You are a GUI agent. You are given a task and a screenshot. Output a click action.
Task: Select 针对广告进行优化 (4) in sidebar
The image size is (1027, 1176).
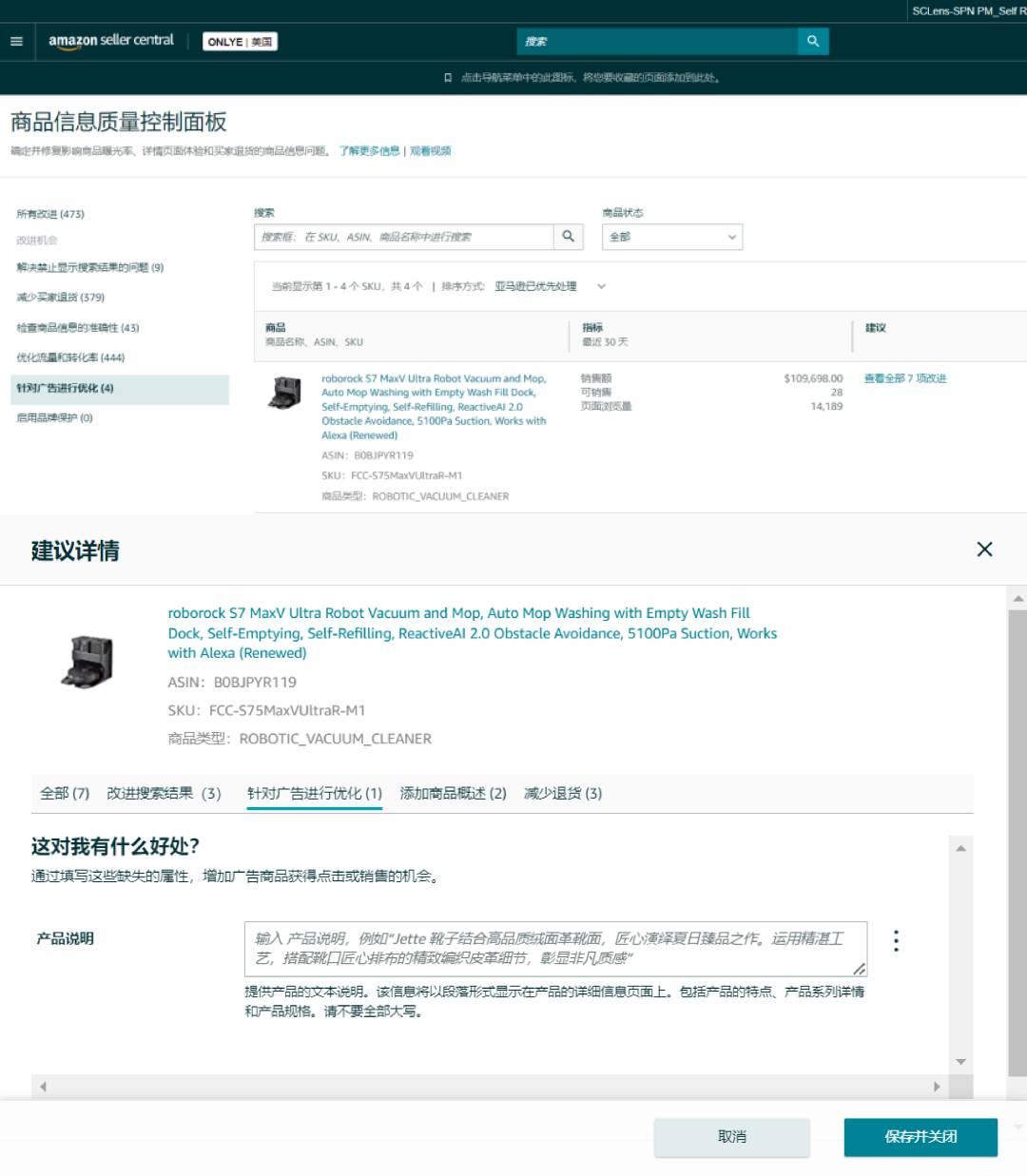point(120,389)
